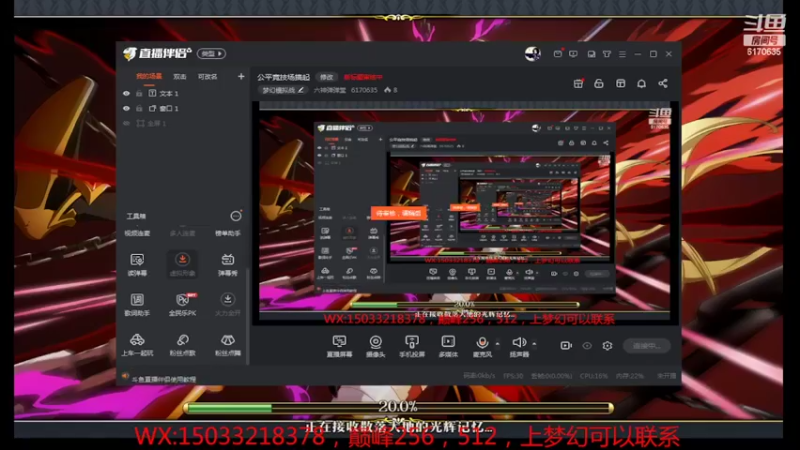Collapse the 工具箱 toolbox with circle button
The width and height of the screenshot is (800, 450).
click(x=236, y=216)
